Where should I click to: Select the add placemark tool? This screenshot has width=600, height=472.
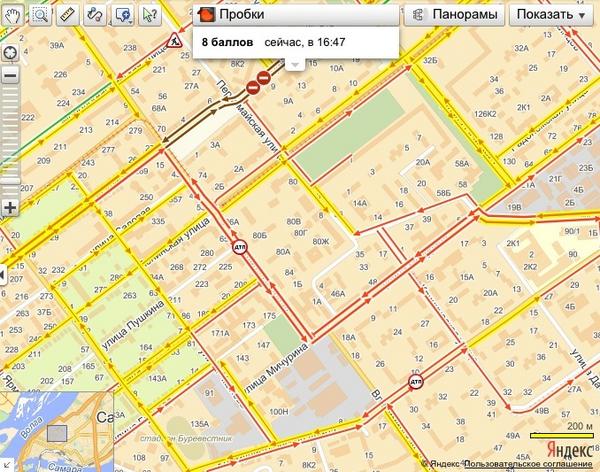click(x=122, y=15)
